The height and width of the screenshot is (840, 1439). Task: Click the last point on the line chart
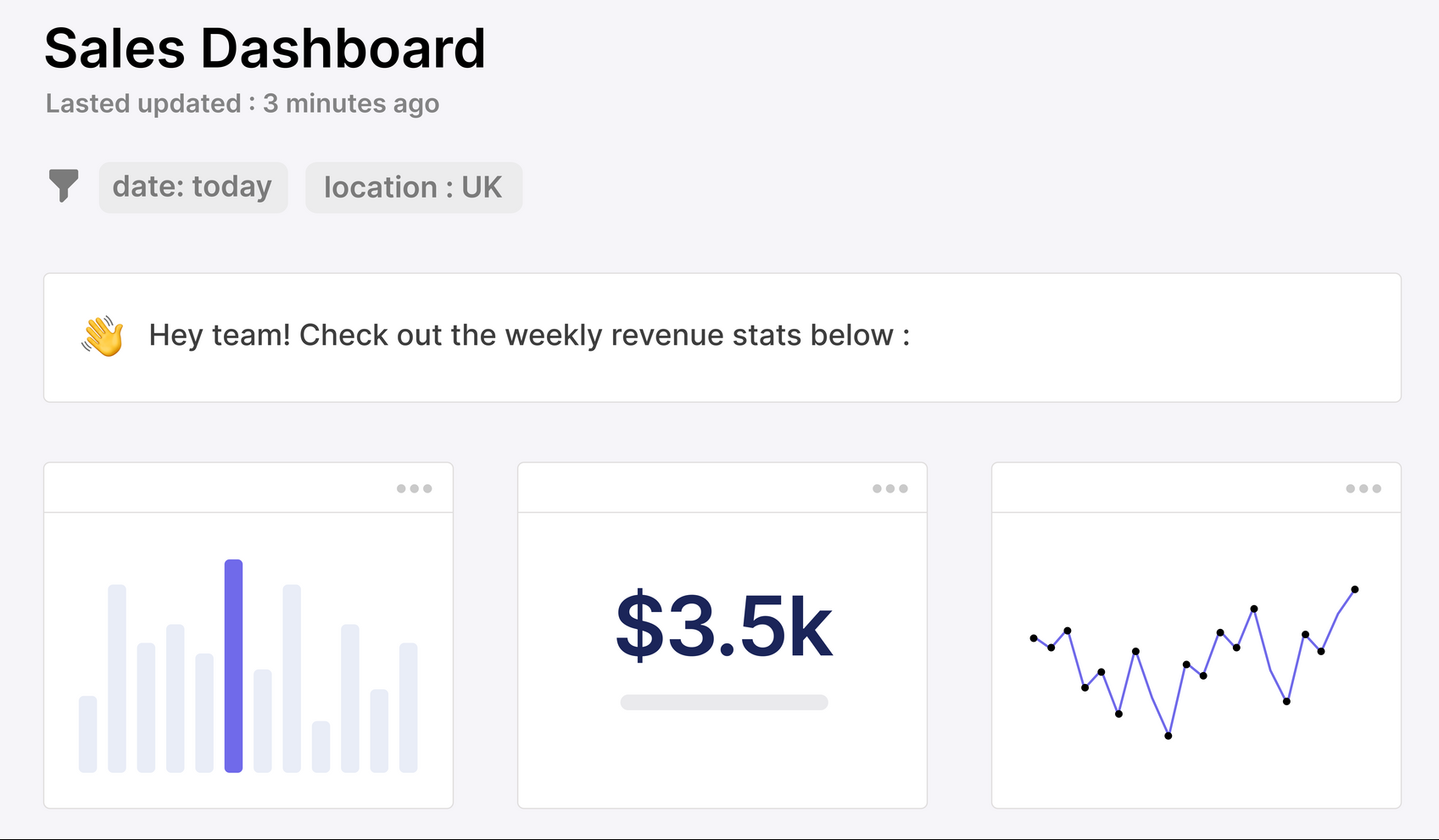1354,589
